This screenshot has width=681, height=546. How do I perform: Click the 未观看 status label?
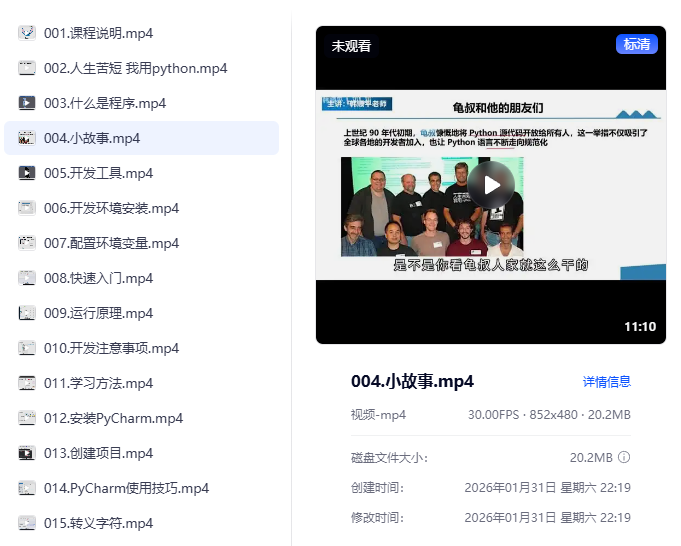(351, 46)
